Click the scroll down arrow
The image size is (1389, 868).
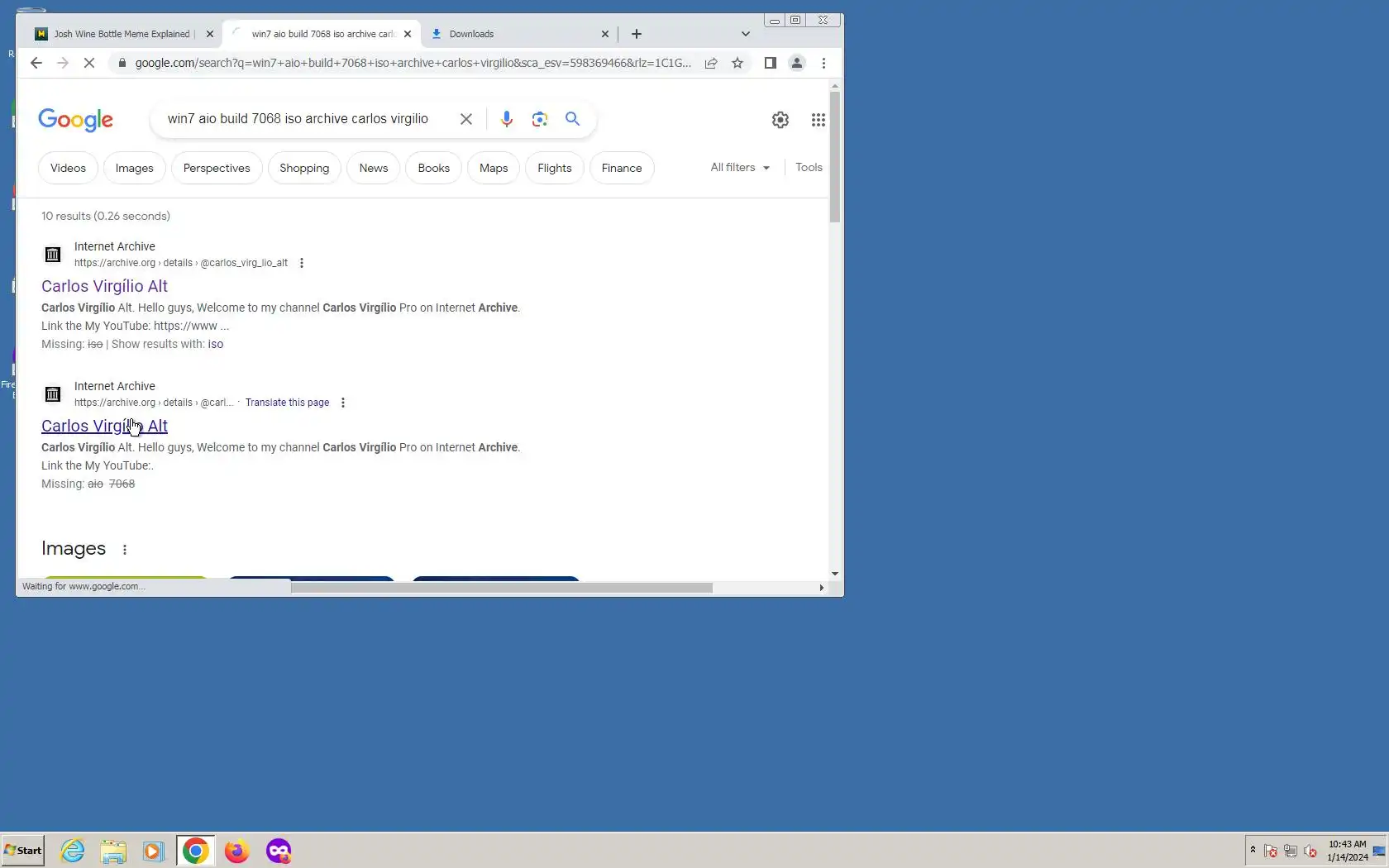coord(835,574)
